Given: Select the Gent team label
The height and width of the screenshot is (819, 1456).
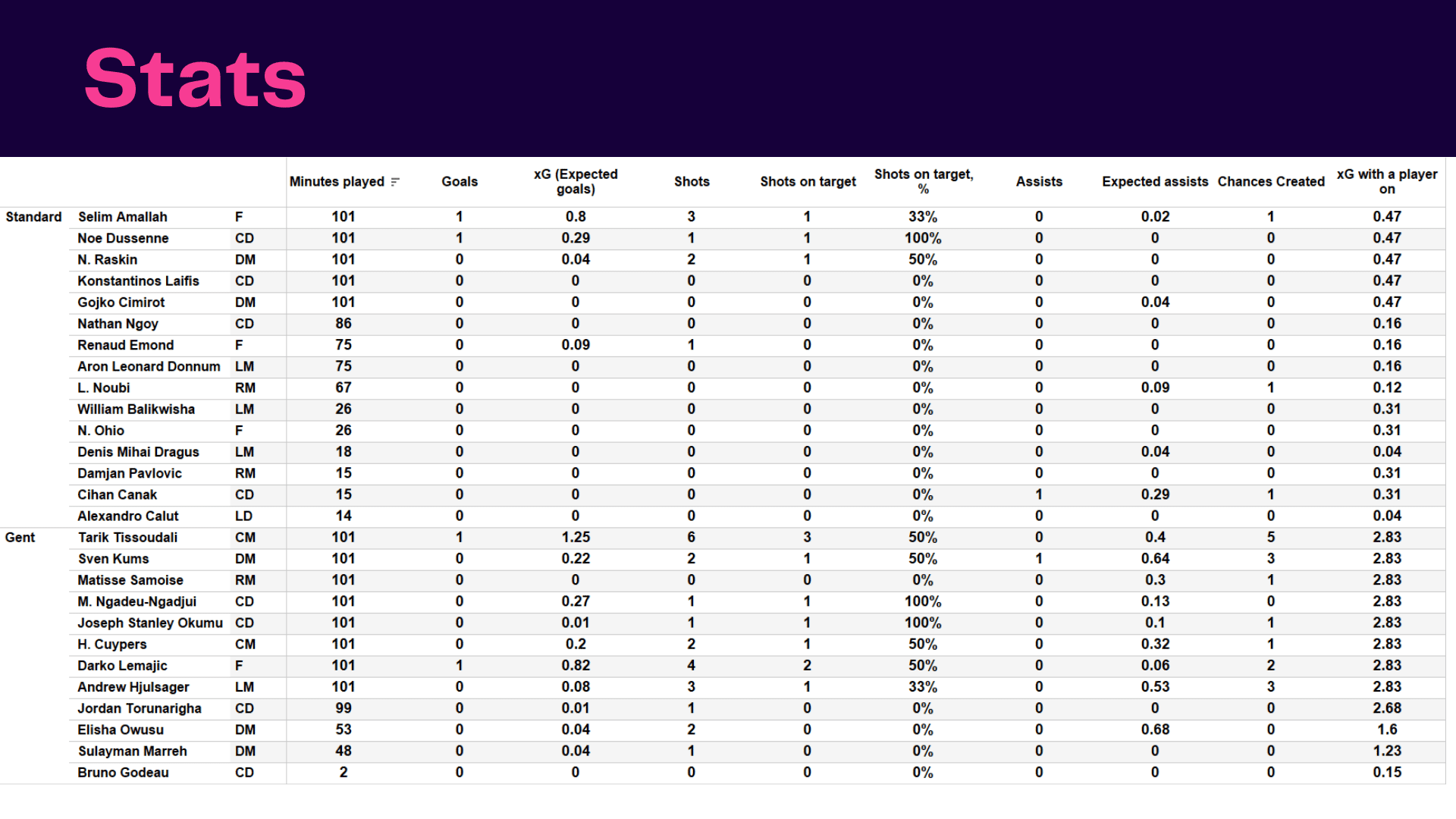Looking at the screenshot, I should pos(20,538).
